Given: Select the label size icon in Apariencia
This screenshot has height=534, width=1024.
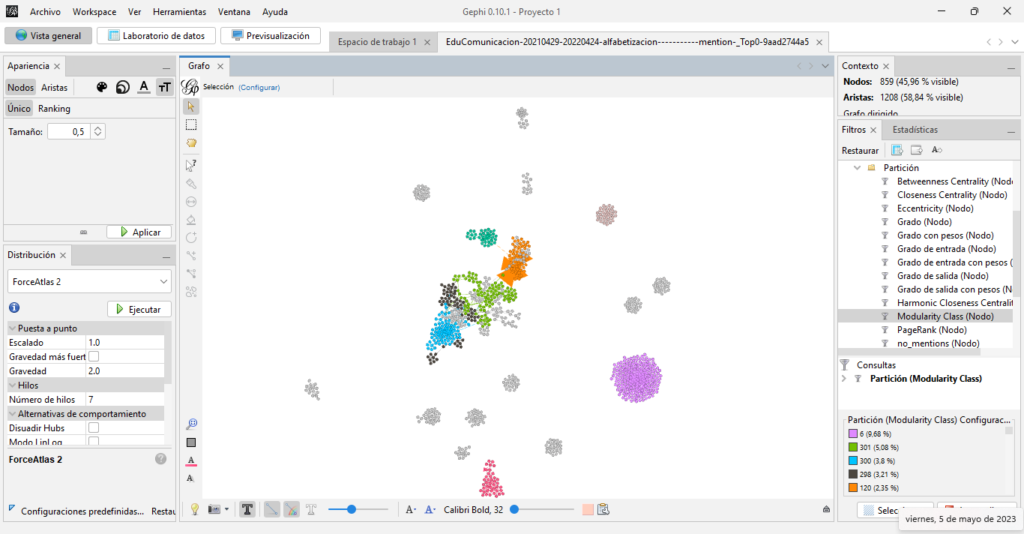Looking at the screenshot, I should point(164,87).
